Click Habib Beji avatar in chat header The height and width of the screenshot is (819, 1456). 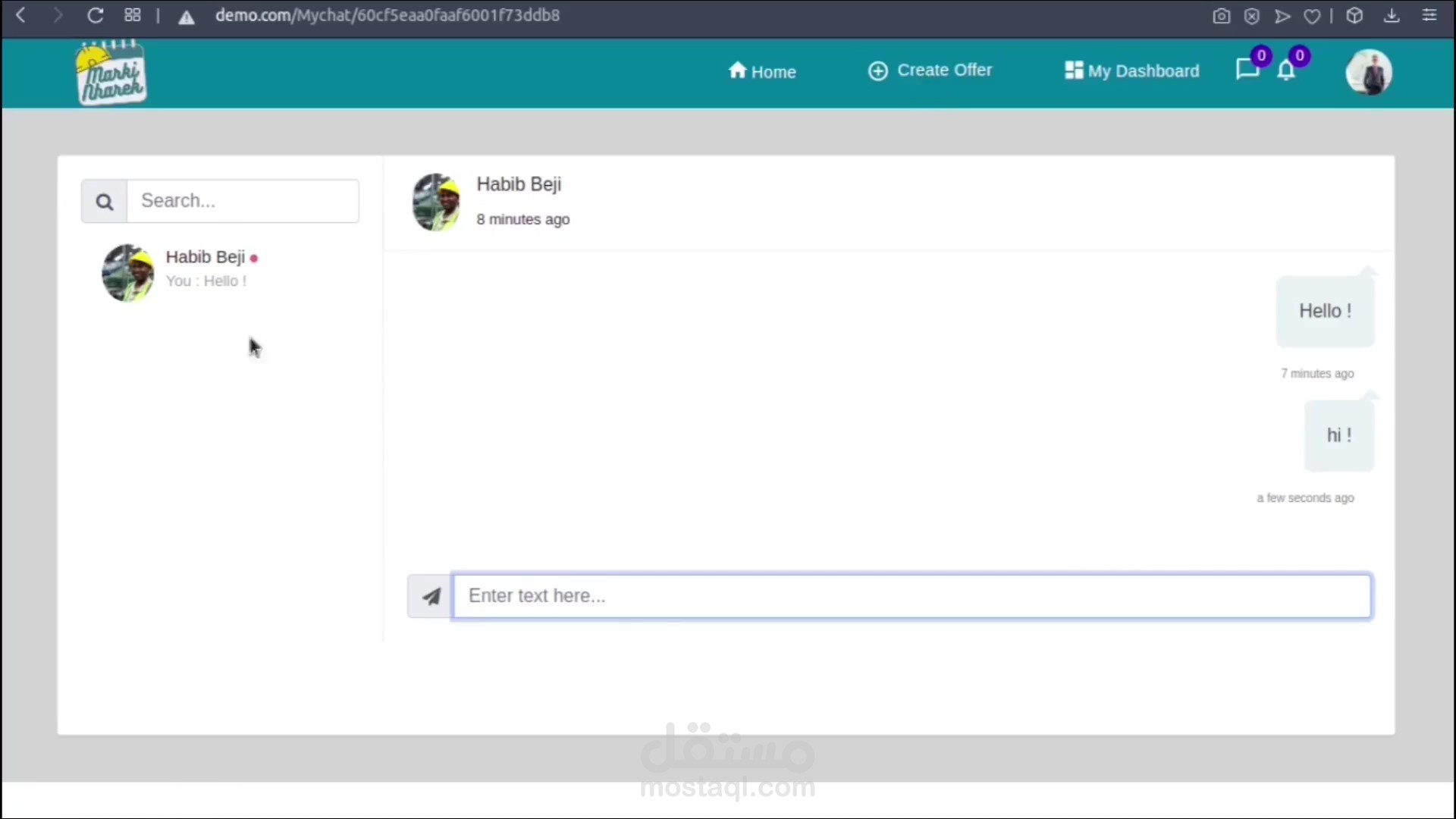pyautogui.click(x=436, y=202)
